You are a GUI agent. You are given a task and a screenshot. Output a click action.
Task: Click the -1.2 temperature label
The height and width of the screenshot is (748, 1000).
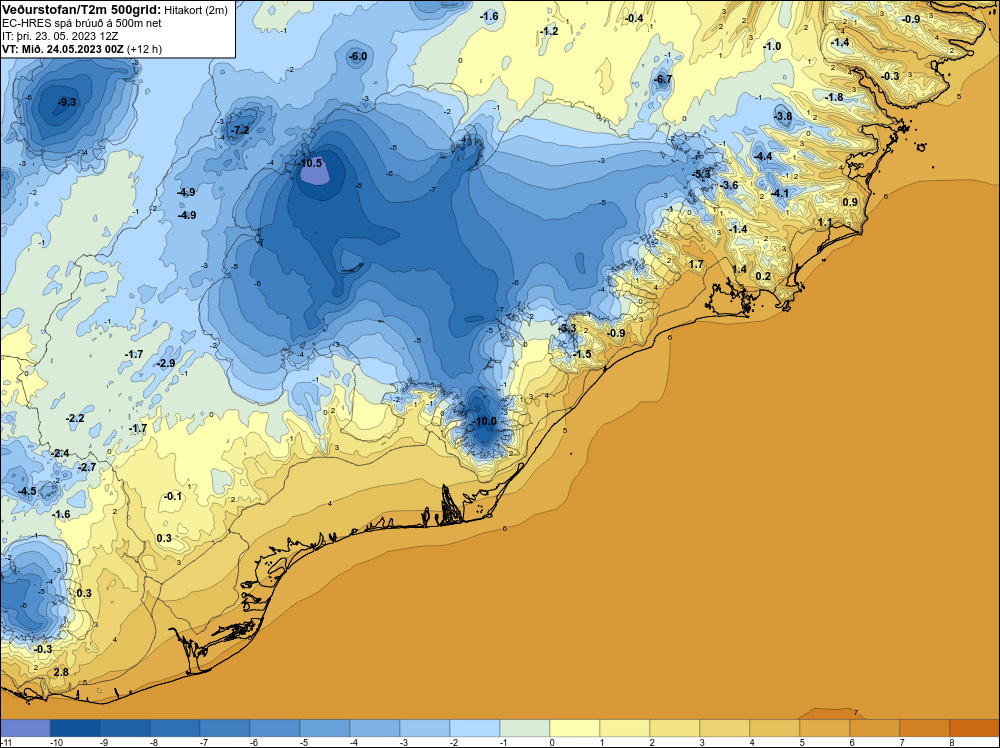[x=549, y=31]
